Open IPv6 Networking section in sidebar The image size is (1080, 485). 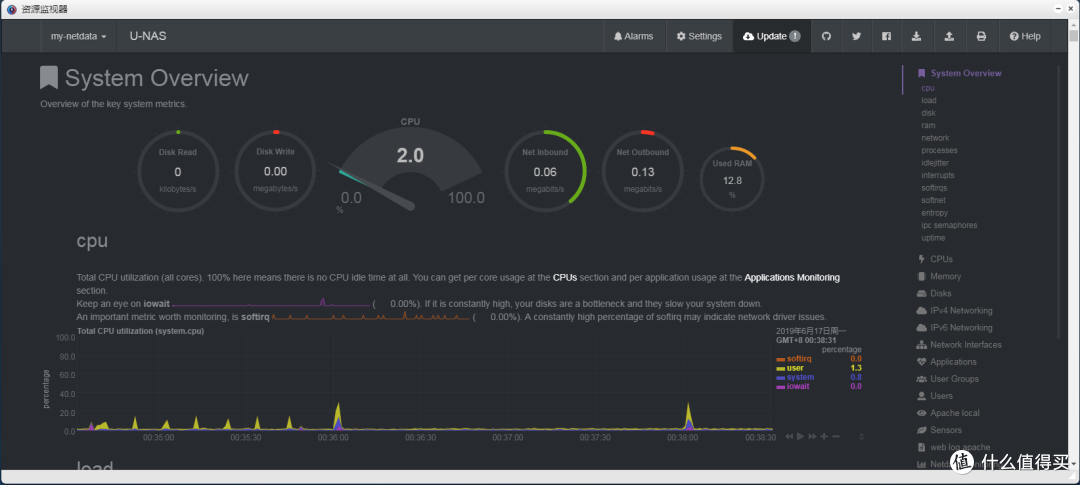coord(961,328)
